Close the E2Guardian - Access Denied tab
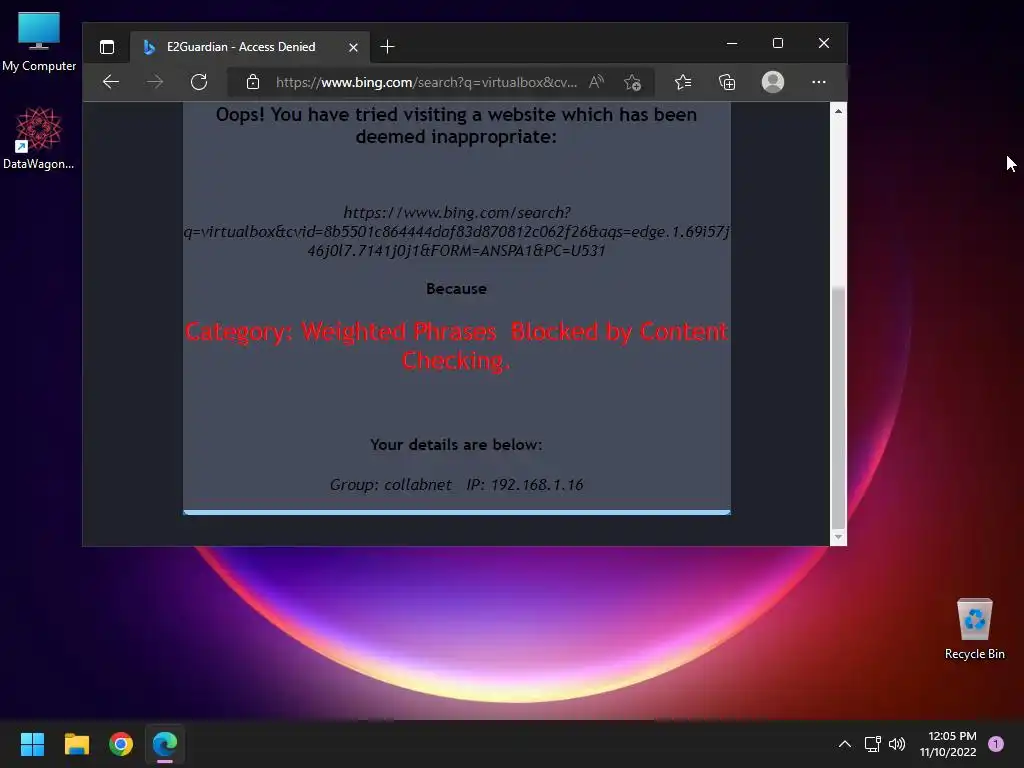Screen dimensions: 1024x768 (x=353, y=47)
